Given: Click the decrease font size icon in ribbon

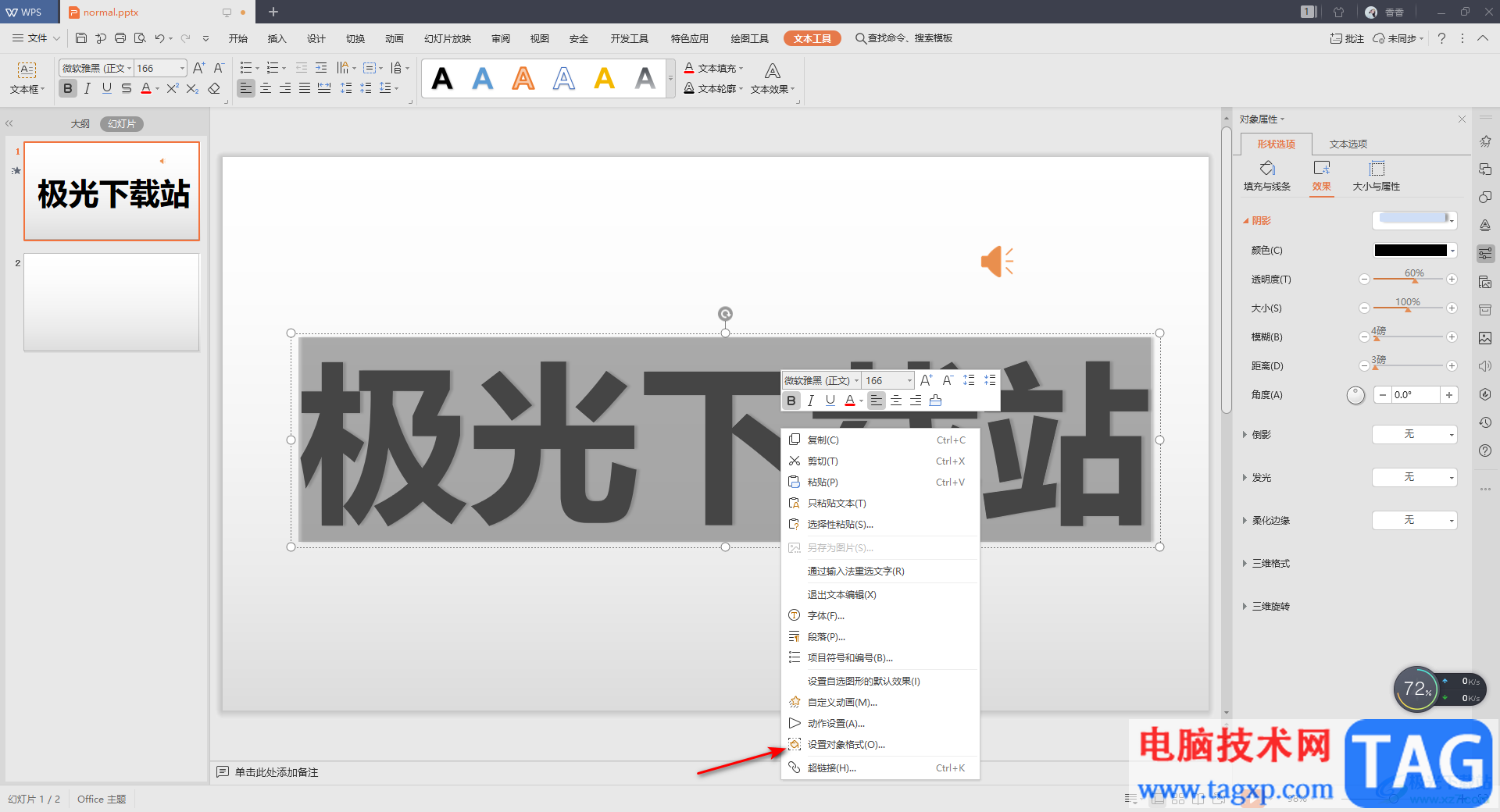Looking at the screenshot, I should pos(219,68).
